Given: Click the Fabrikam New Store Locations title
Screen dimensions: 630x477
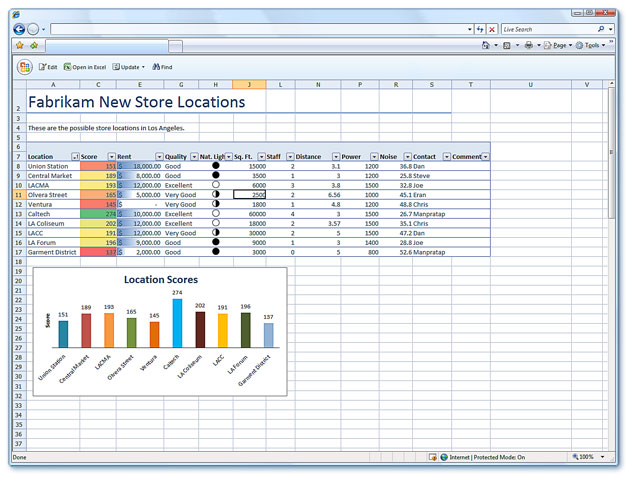Looking at the screenshot, I should (137, 102).
